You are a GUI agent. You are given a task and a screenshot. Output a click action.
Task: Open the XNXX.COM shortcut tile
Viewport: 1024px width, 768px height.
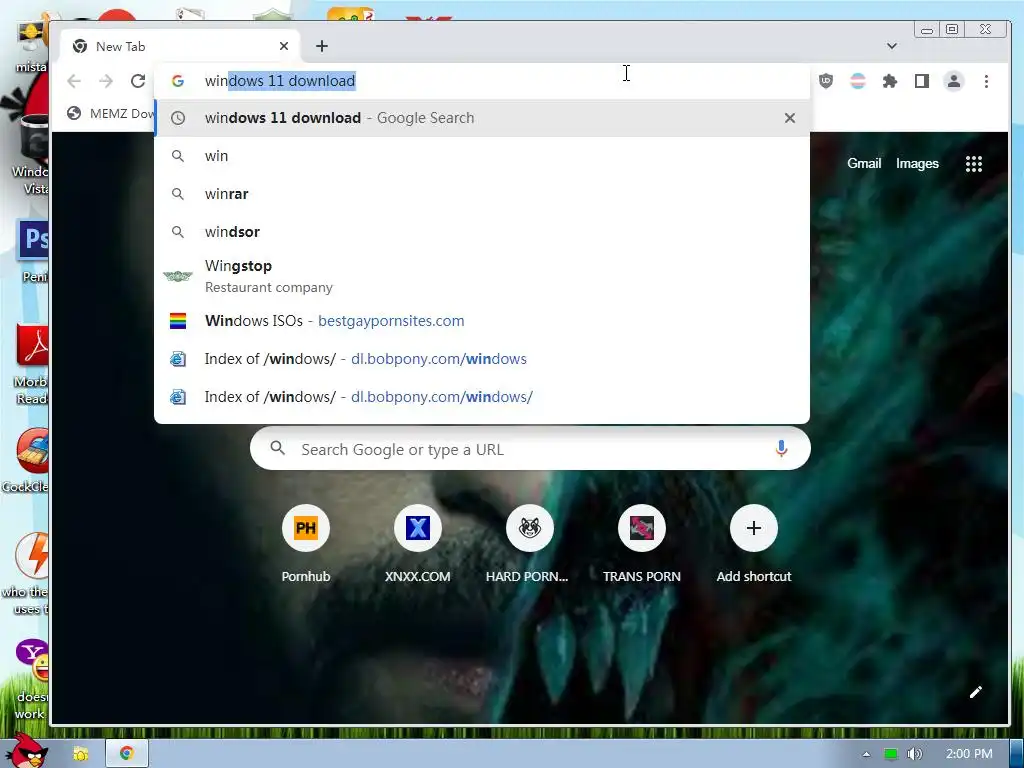coord(417,544)
